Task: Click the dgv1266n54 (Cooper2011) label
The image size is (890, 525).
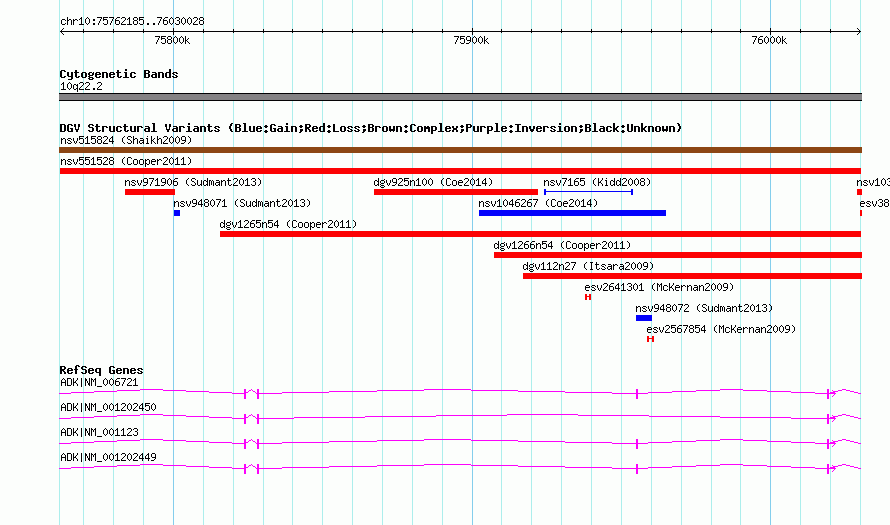Action: [562, 245]
